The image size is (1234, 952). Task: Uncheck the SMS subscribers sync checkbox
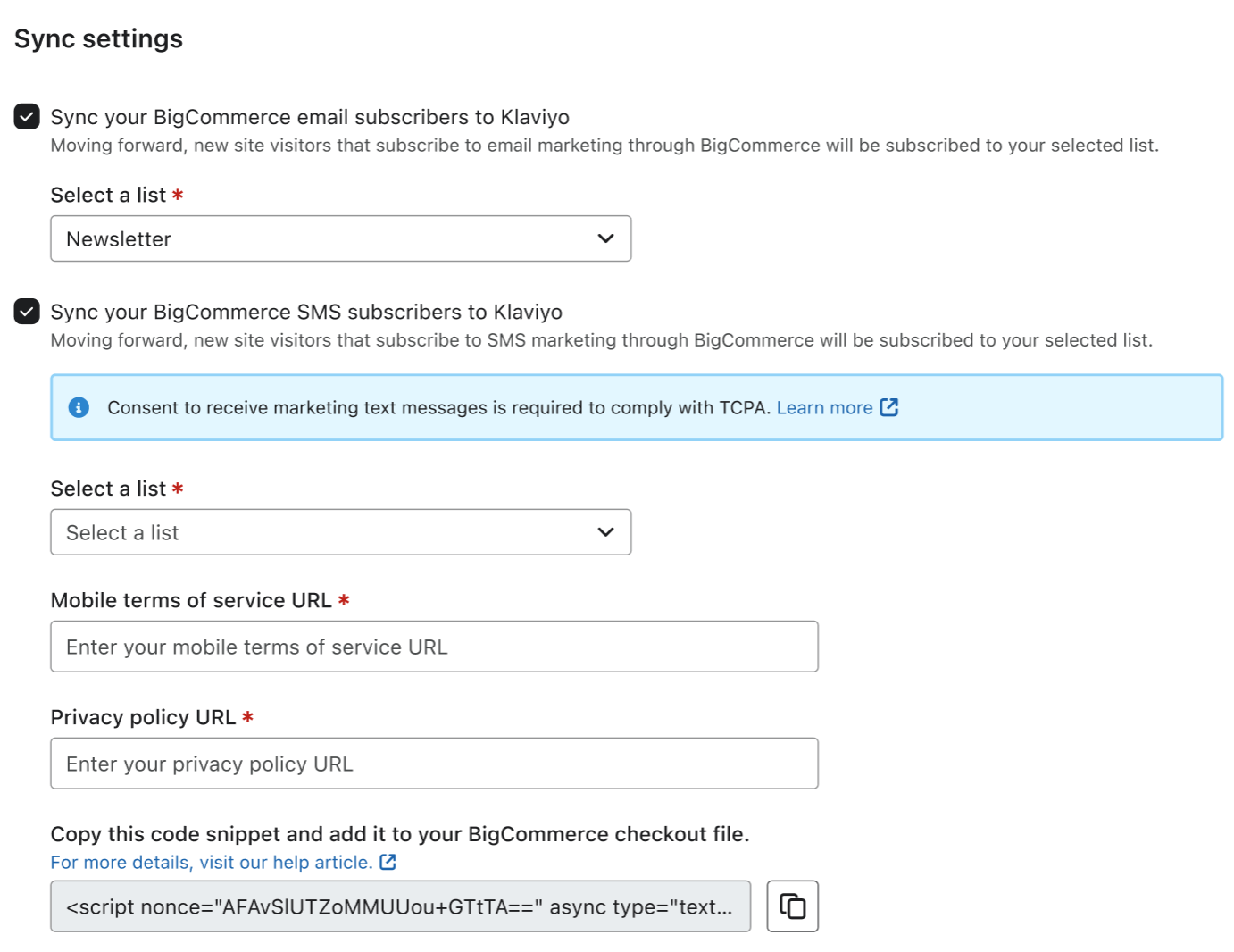click(x=27, y=312)
